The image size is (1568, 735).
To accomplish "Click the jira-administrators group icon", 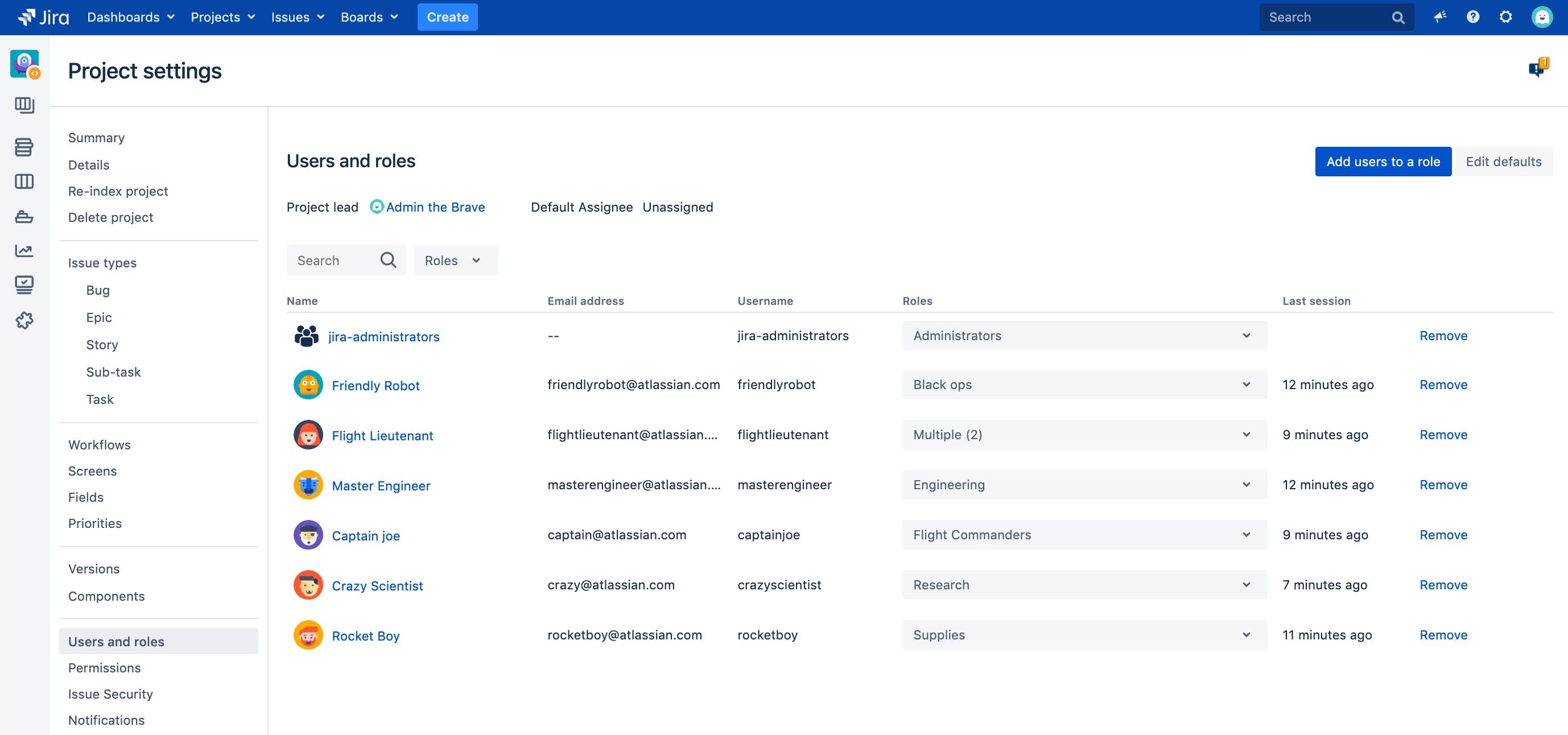I will click(x=307, y=336).
